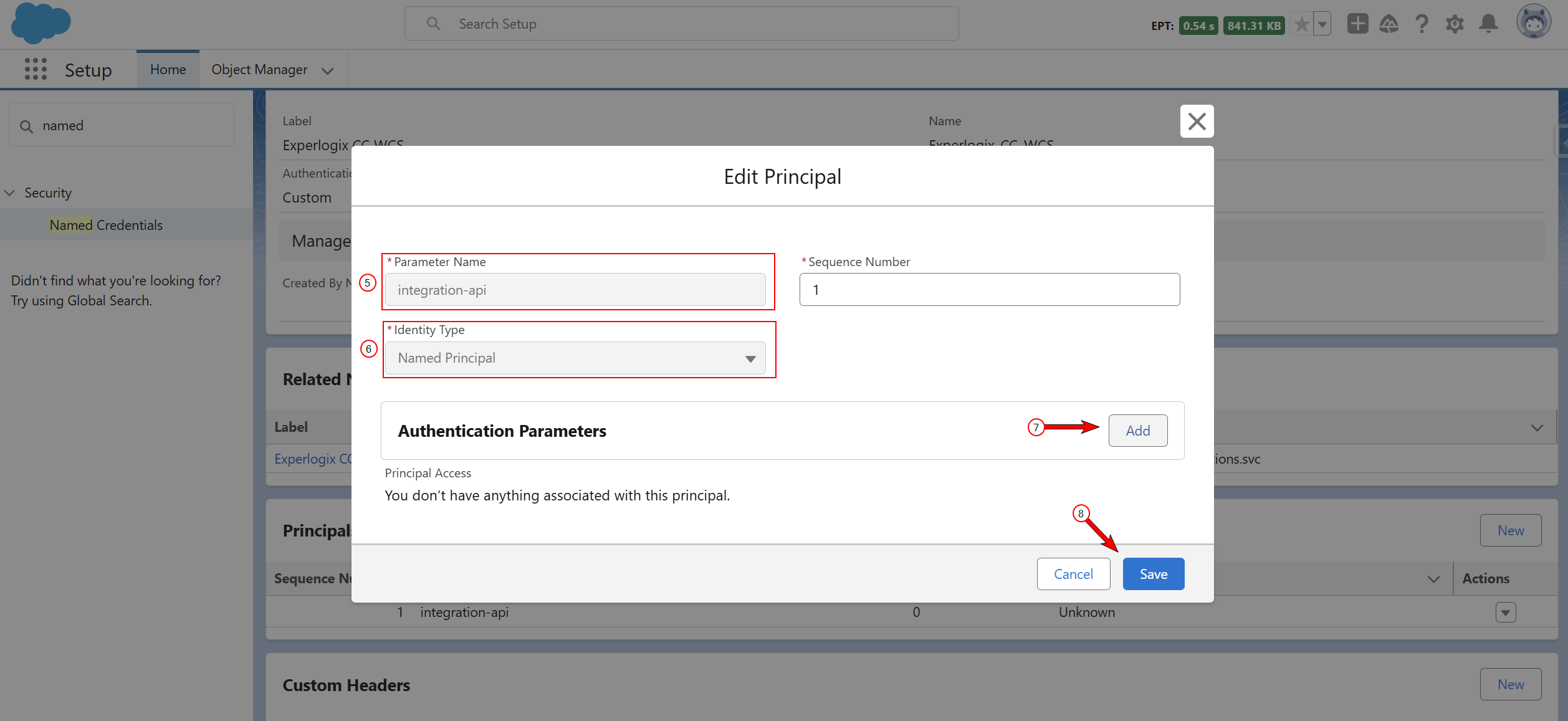Switch to the Home tab
The width and height of the screenshot is (1568, 721).
[168, 70]
